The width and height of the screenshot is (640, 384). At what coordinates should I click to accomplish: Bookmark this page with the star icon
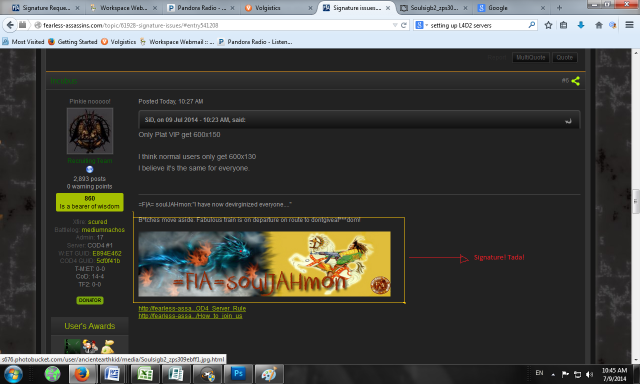pyautogui.click(x=548, y=25)
